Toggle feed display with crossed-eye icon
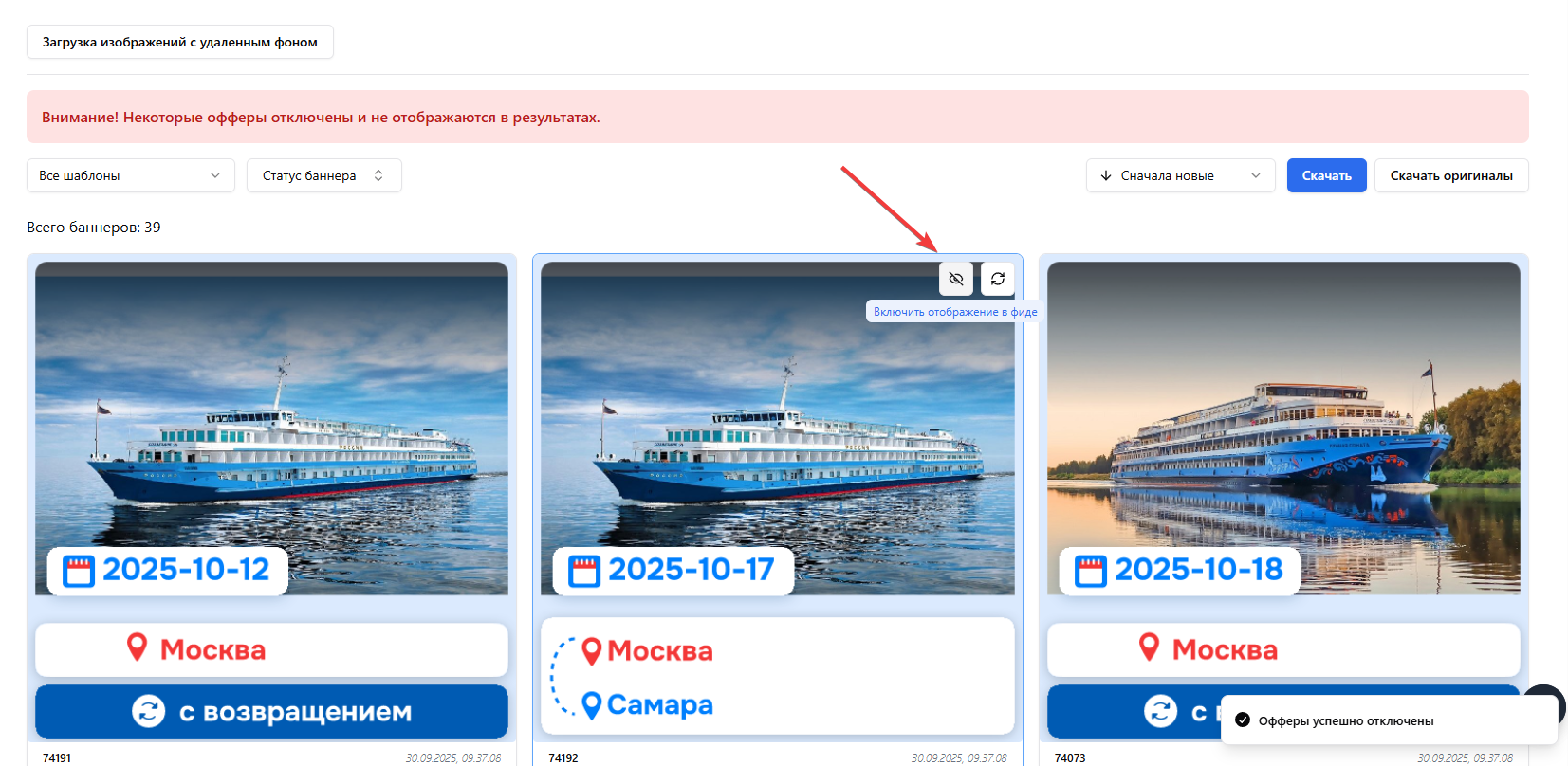Image resolution: width=1568 pixels, height=766 pixels. click(956, 279)
